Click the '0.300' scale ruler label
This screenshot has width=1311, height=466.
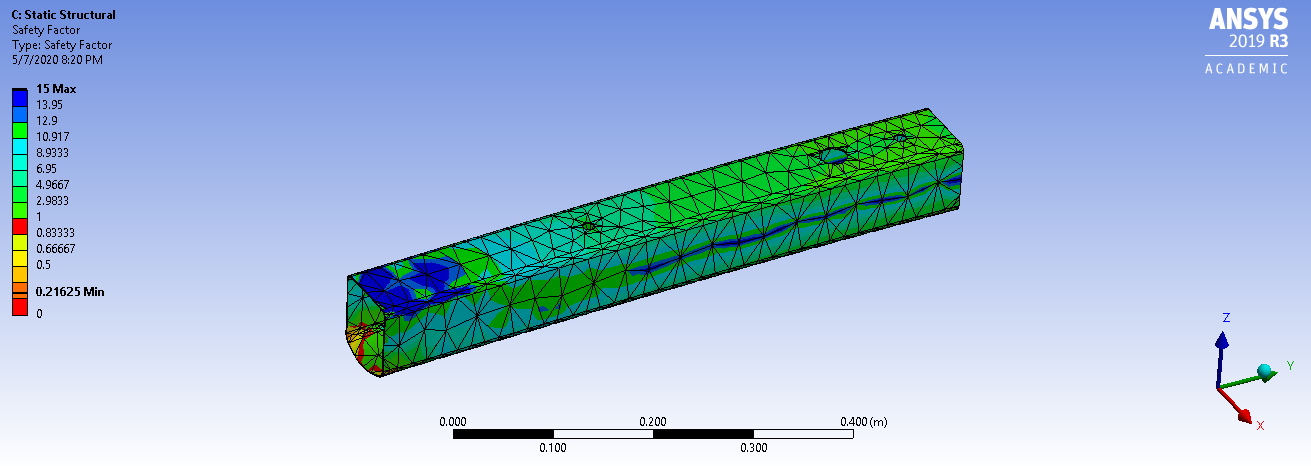click(x=753, y=448)
